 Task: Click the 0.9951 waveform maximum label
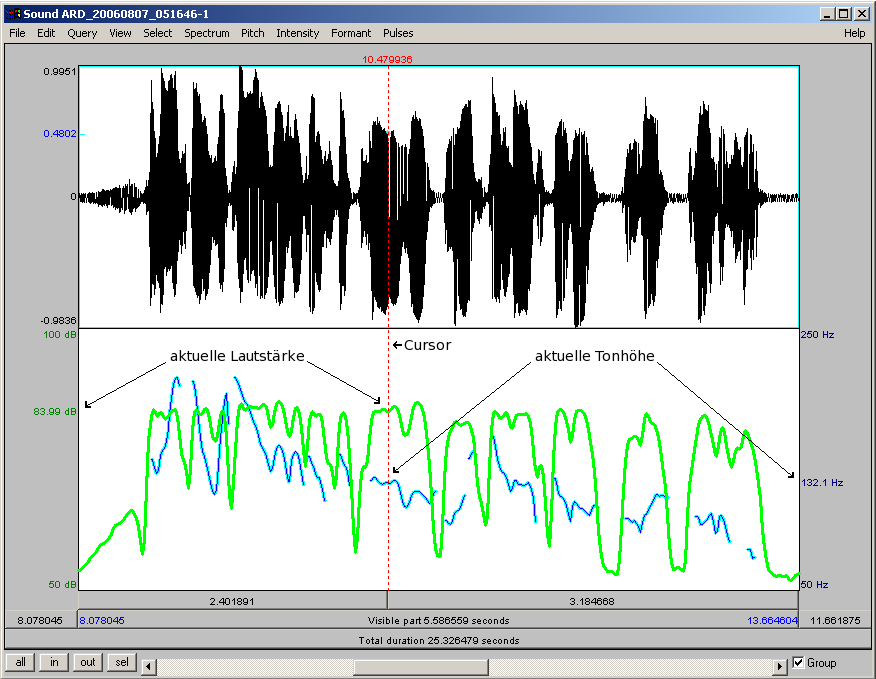pos(60,72)
